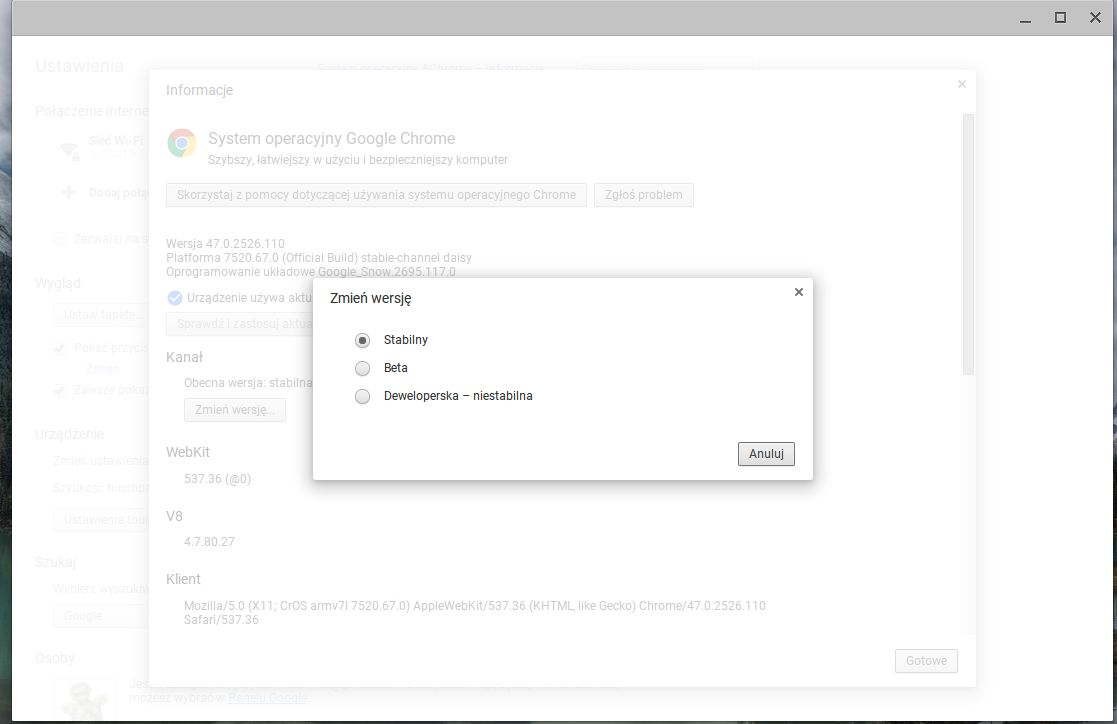This screenshot has height=724, width=1117.
Task: Select the Stabilny channel radio button
Action: (x=363, y=340)
